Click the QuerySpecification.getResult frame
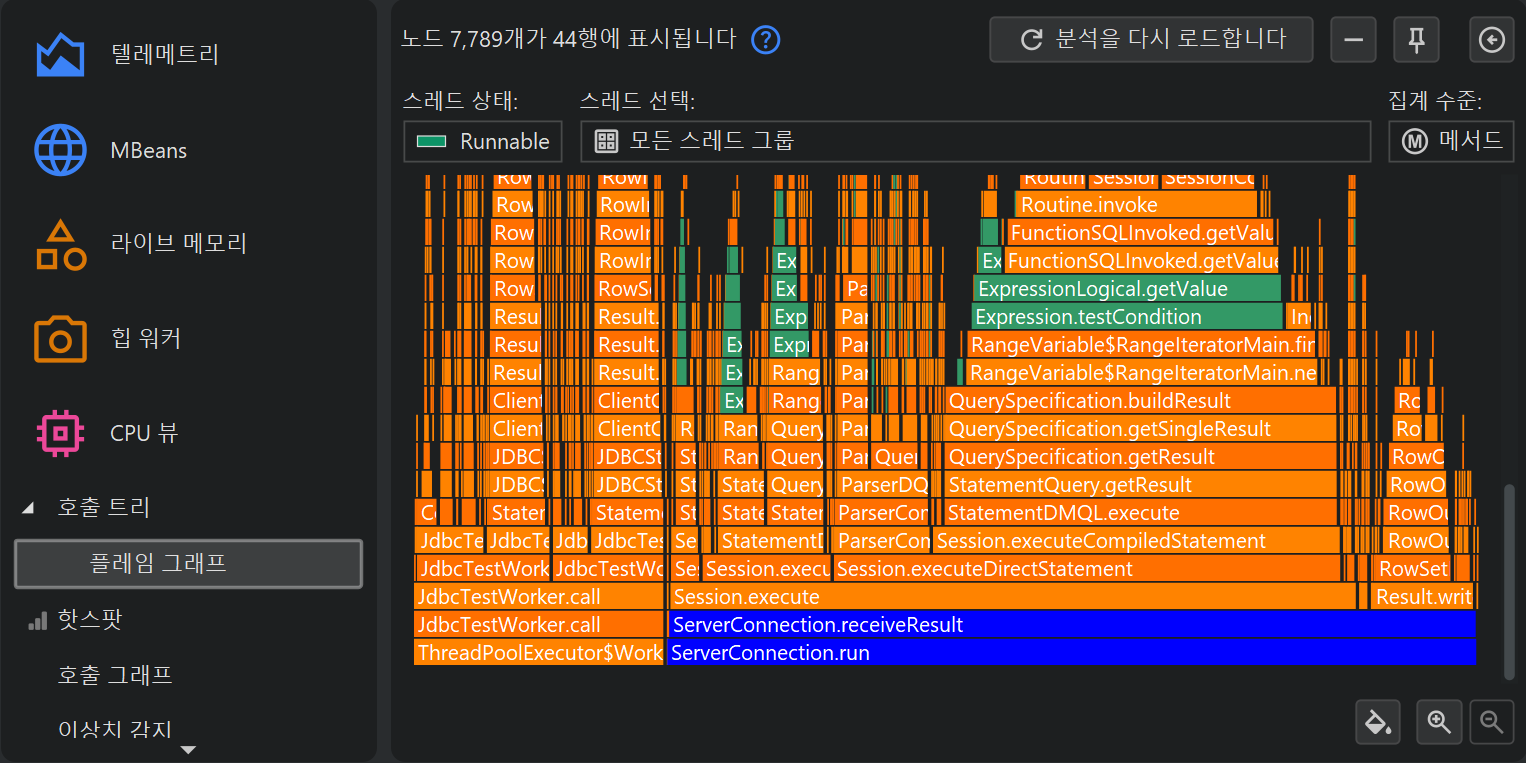 (x=1140, y=457)
